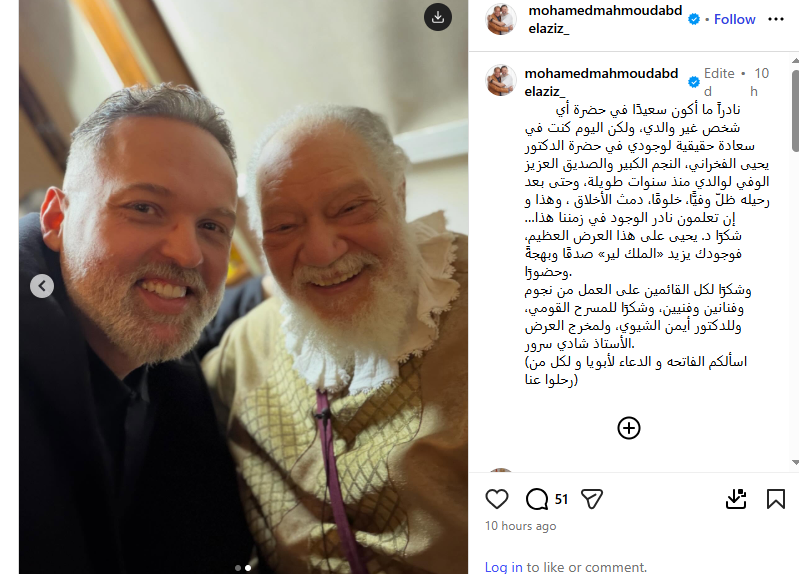Viewport: 799px width, 574px height.
Task: Share post with paper plane icon
Action: click(x=592, y=499)
